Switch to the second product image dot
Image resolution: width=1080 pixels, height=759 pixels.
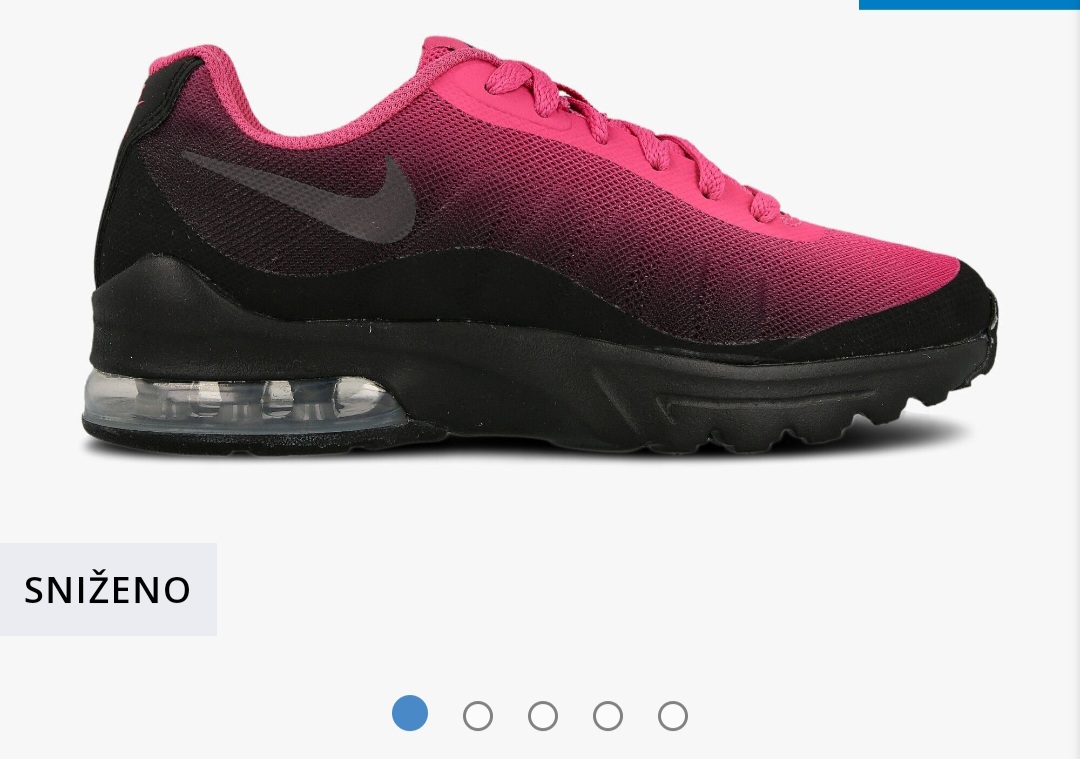pos(477,716)
